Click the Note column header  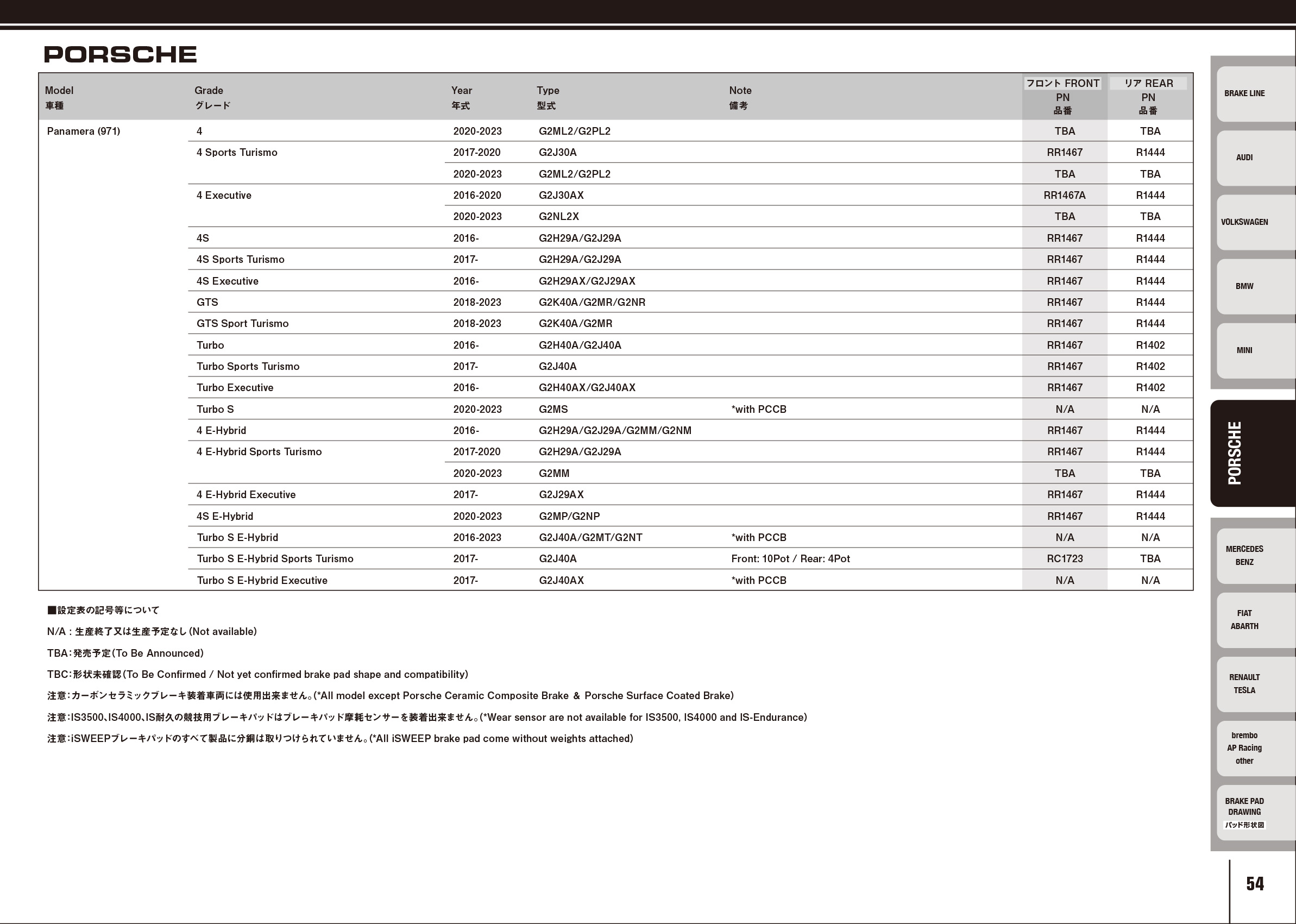pyautogui.click(x=740, y=97)
